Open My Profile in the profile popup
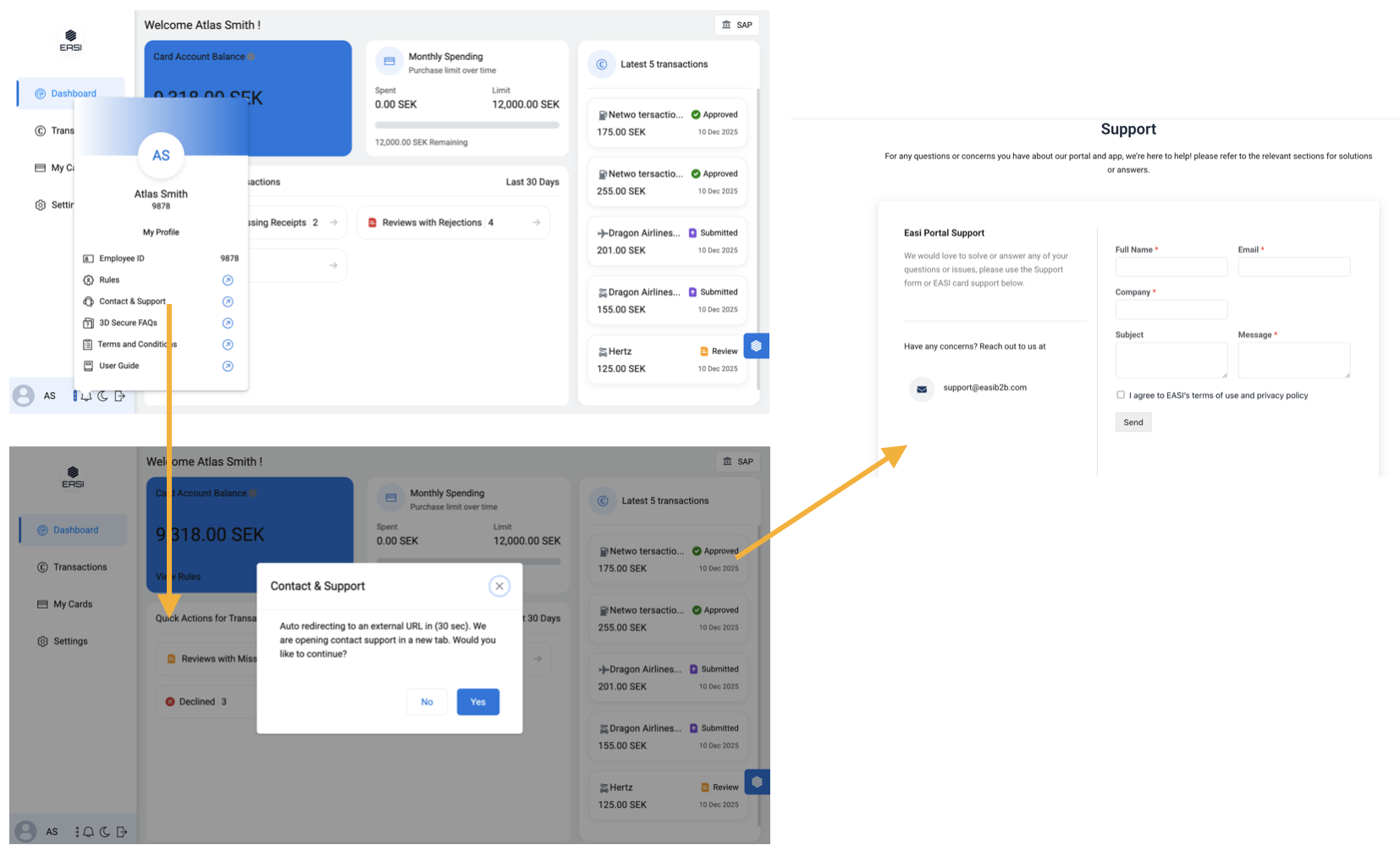Image resolution: width=1400 pixels, height=867 pixels. click(161, 232)
